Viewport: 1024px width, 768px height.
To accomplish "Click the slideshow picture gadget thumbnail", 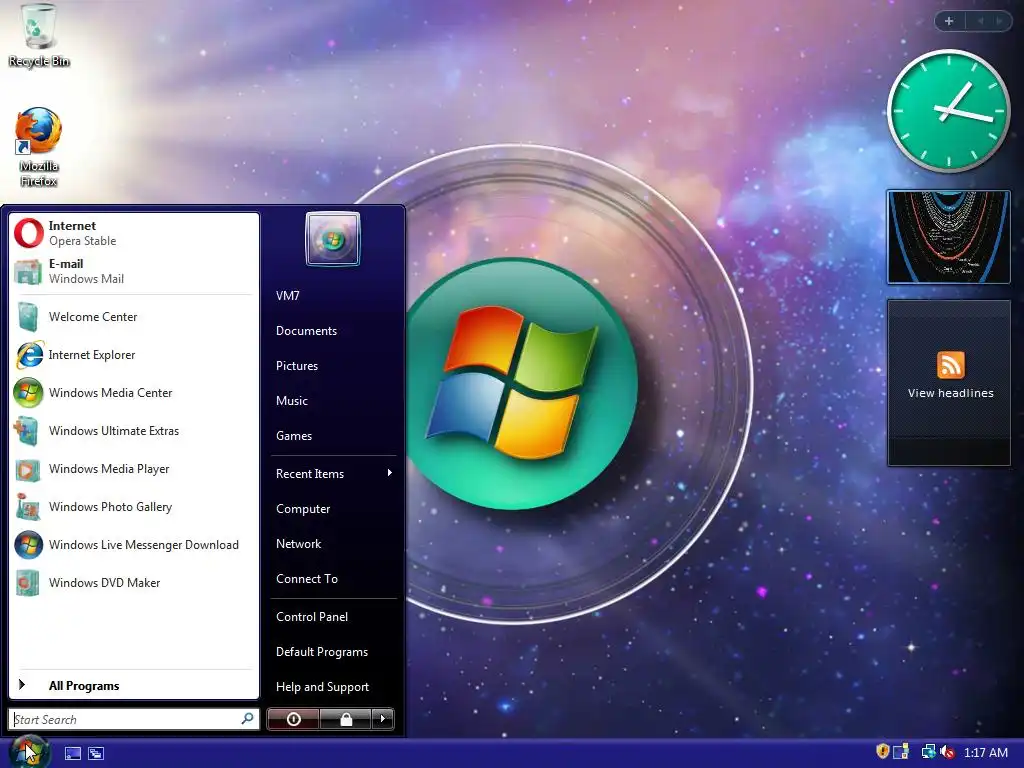I will click(948, 236).
